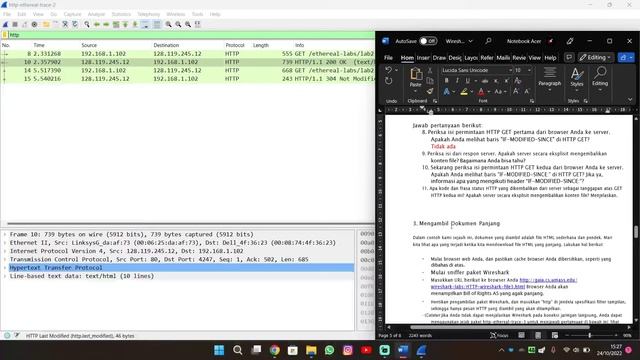Screen dimensions: 640x360
Task: Reload the capture file in Wireshark toolbar
Action: pos(75,24)
